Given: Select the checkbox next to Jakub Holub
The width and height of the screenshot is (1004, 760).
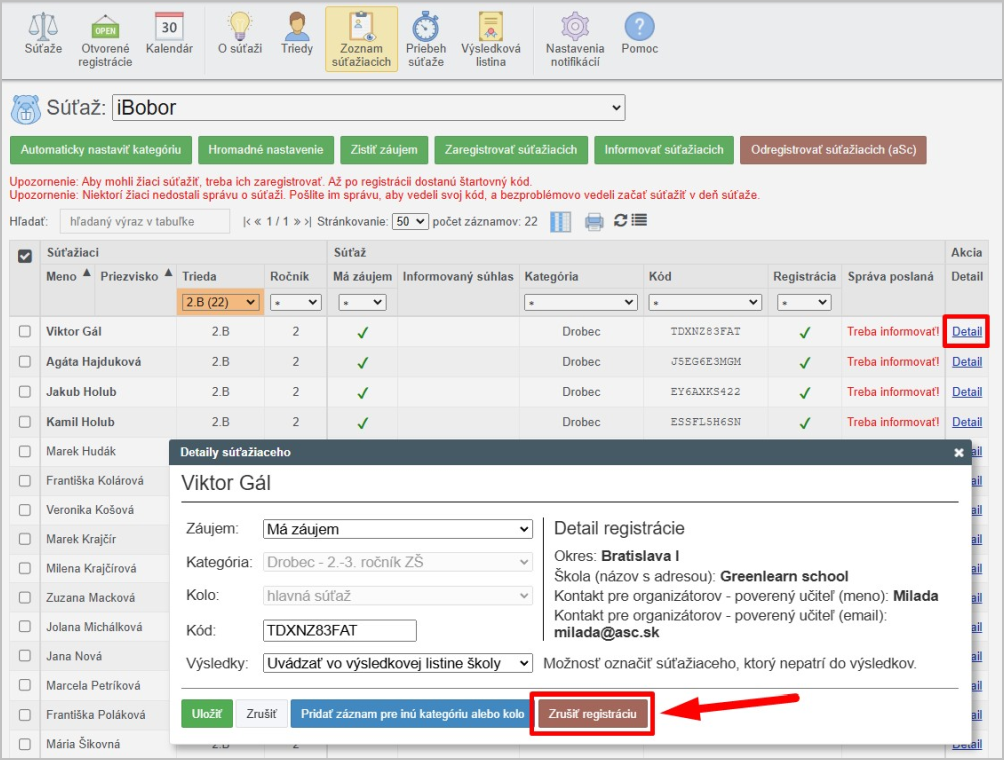Looking at the screenshot, I should (26, 392).
